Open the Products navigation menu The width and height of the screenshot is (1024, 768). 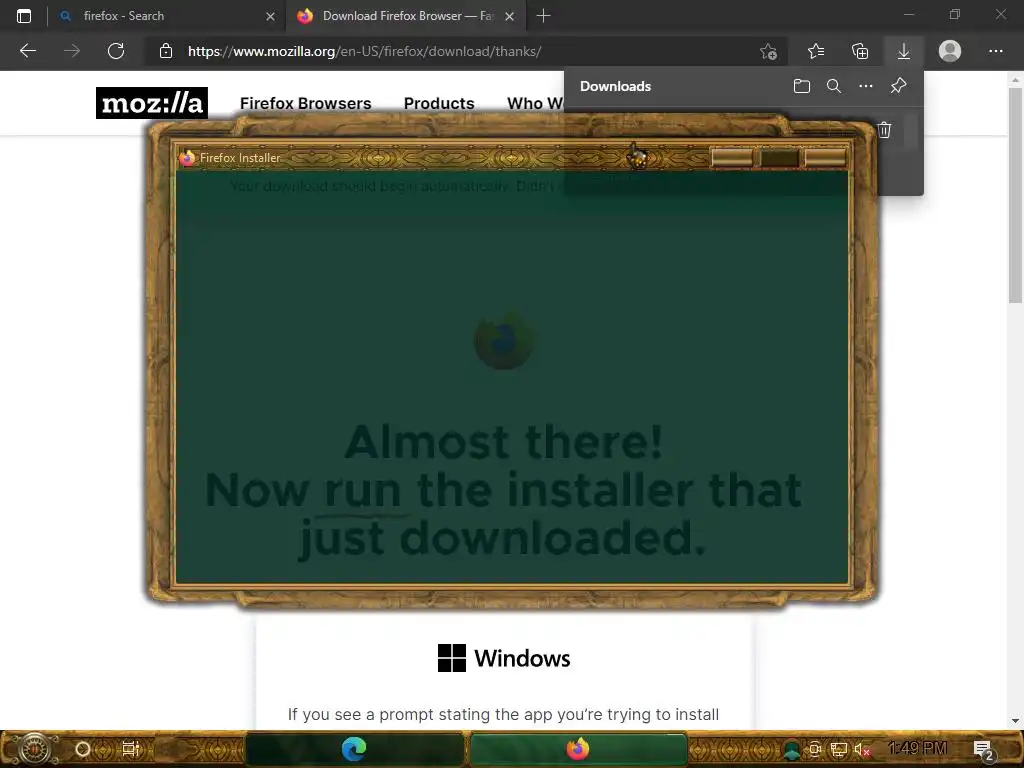click(x=439, y=103)
